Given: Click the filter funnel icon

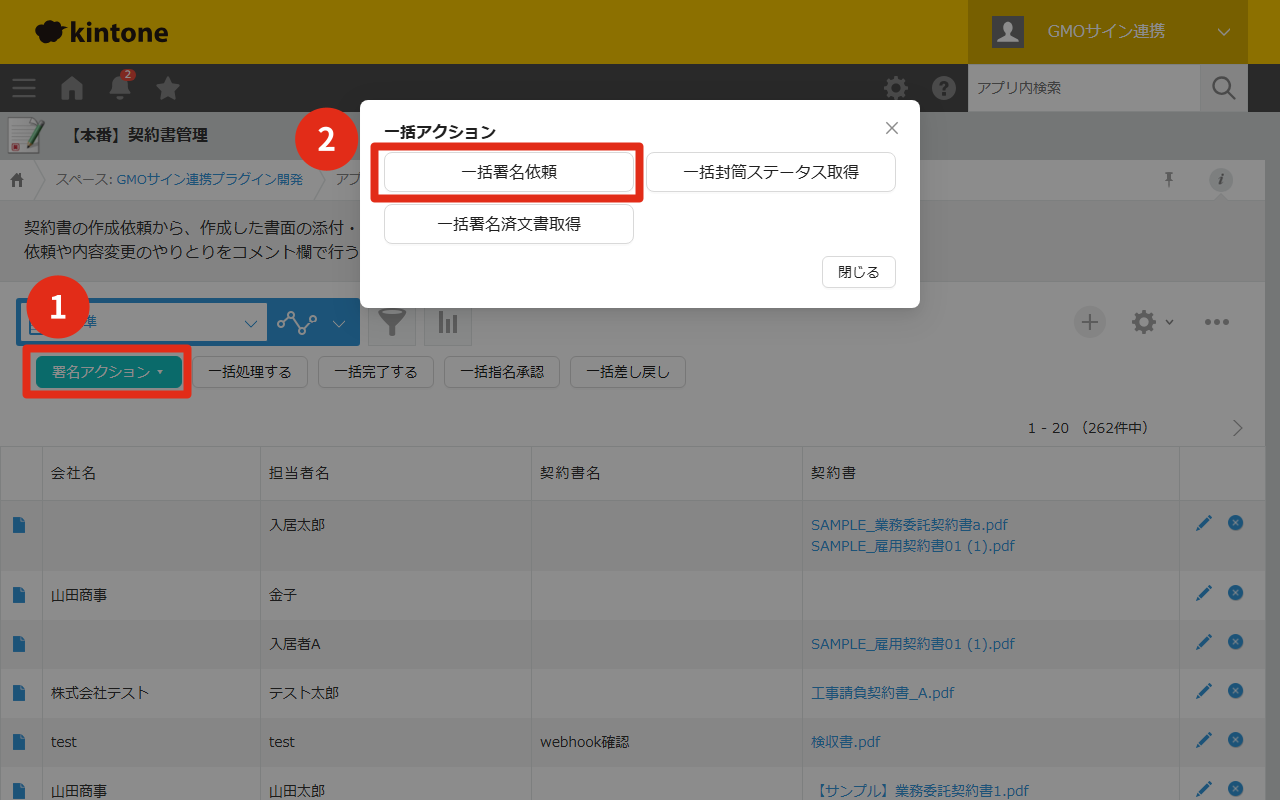Looking at the screenshot, I should [x=394, y=322].
